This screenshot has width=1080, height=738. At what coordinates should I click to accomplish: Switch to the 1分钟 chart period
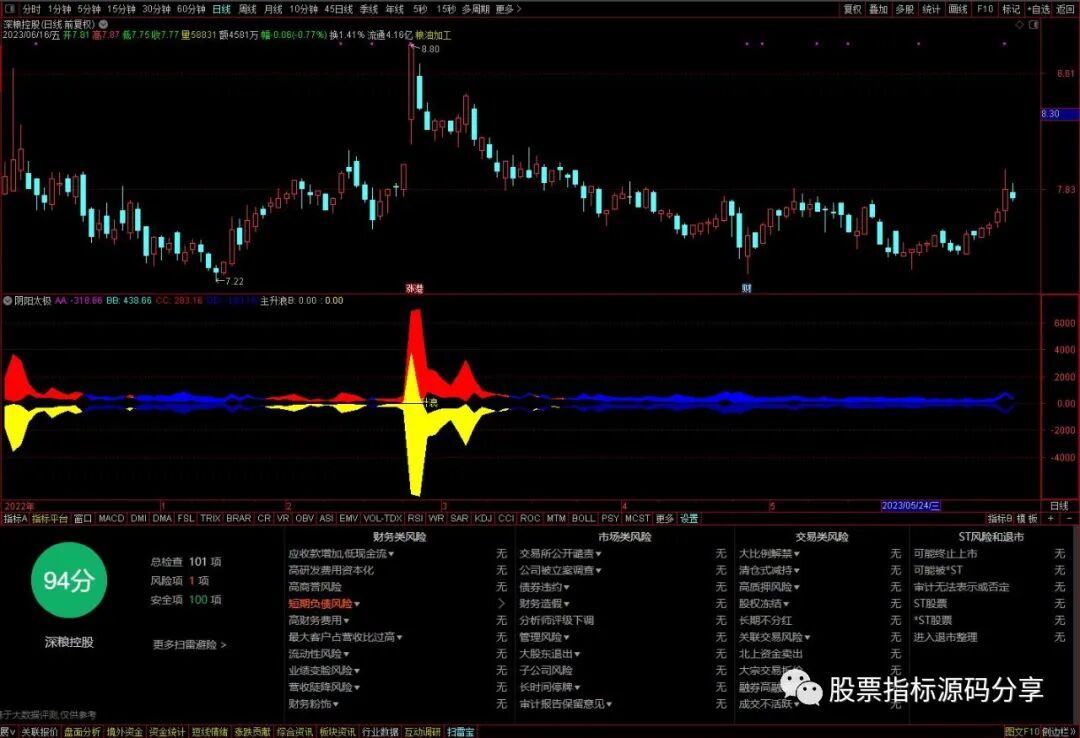tap(60, 9)
